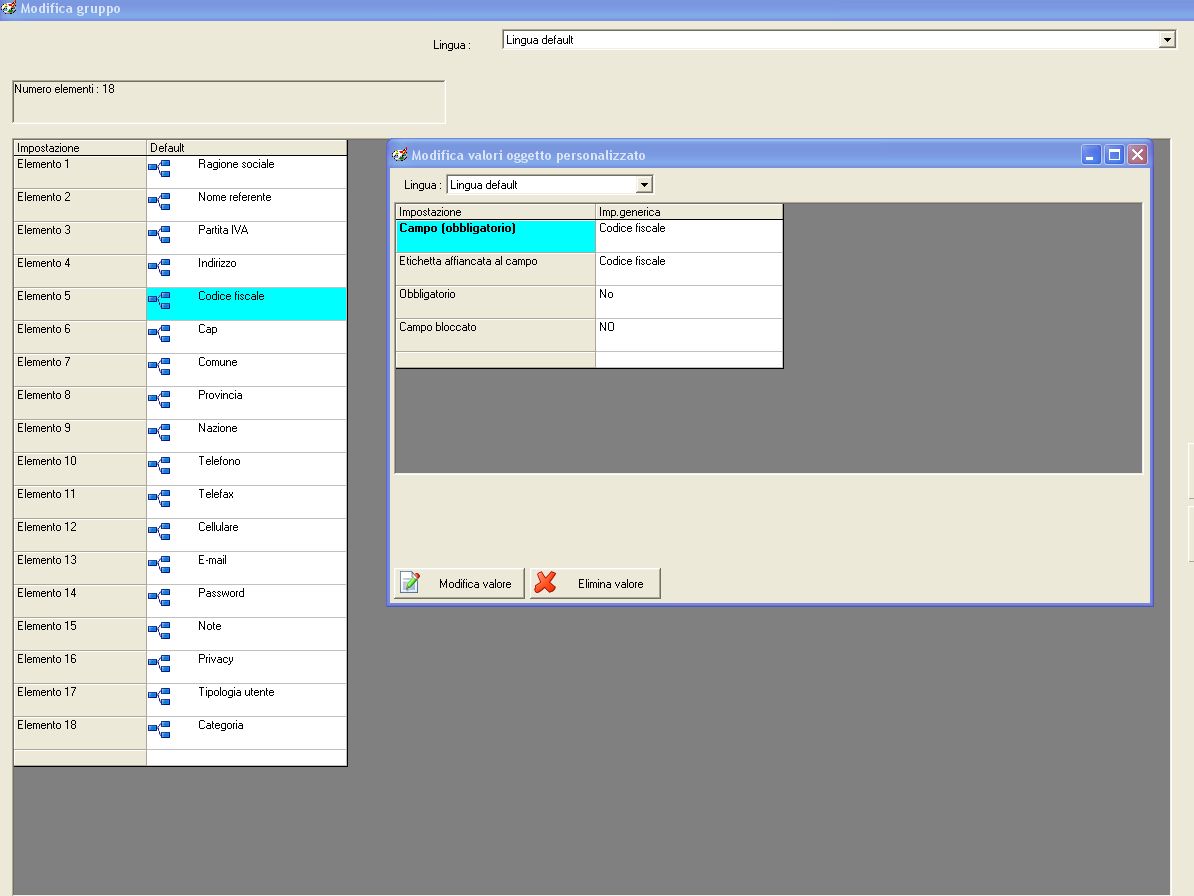Click the Modifica gruppo window title icon

click(x=8, y=8)
